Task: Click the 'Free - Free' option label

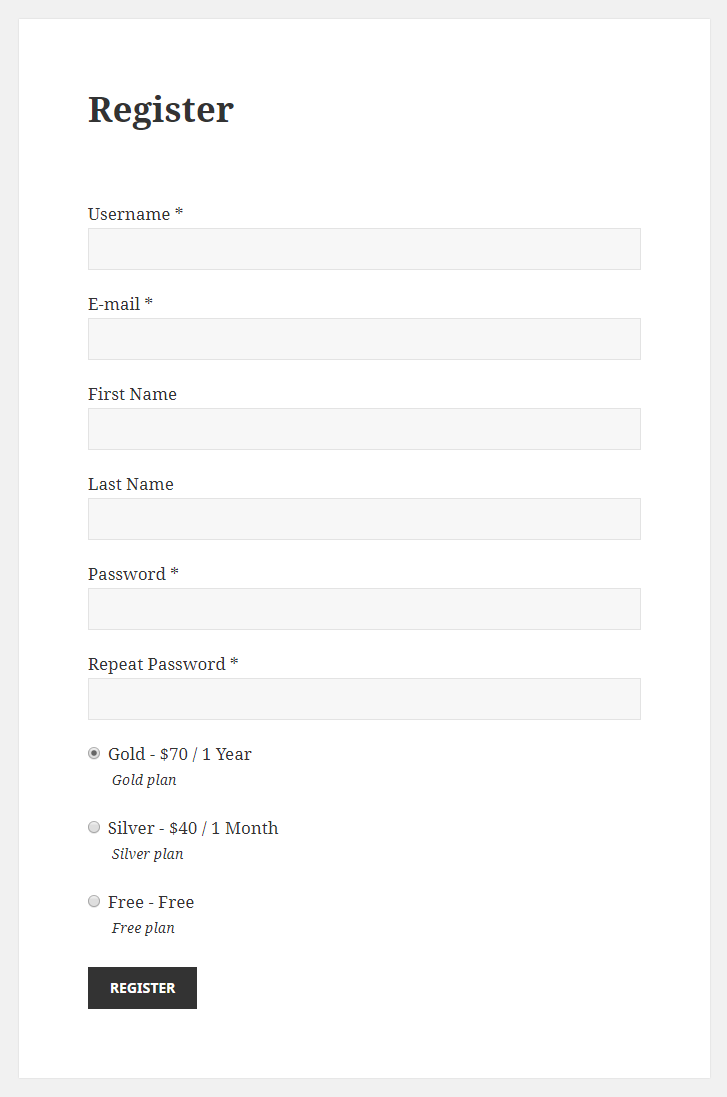Action: [151, 903]
